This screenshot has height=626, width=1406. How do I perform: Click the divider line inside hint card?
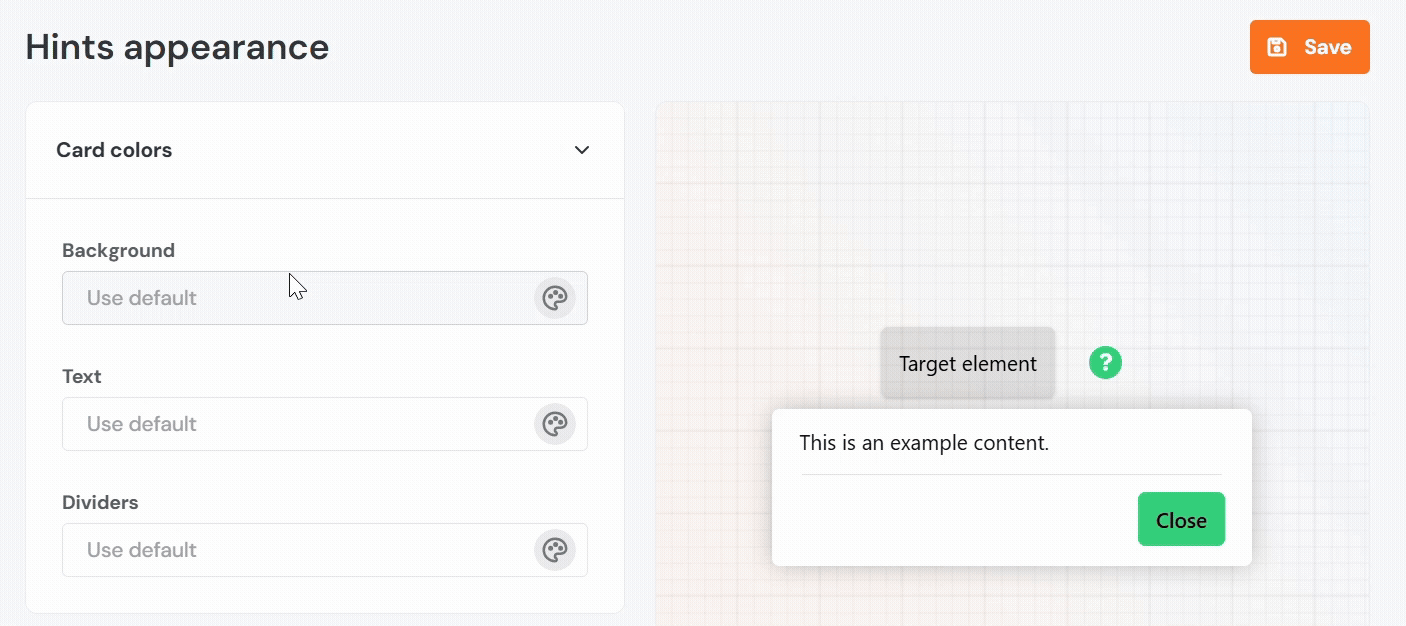1010,474
